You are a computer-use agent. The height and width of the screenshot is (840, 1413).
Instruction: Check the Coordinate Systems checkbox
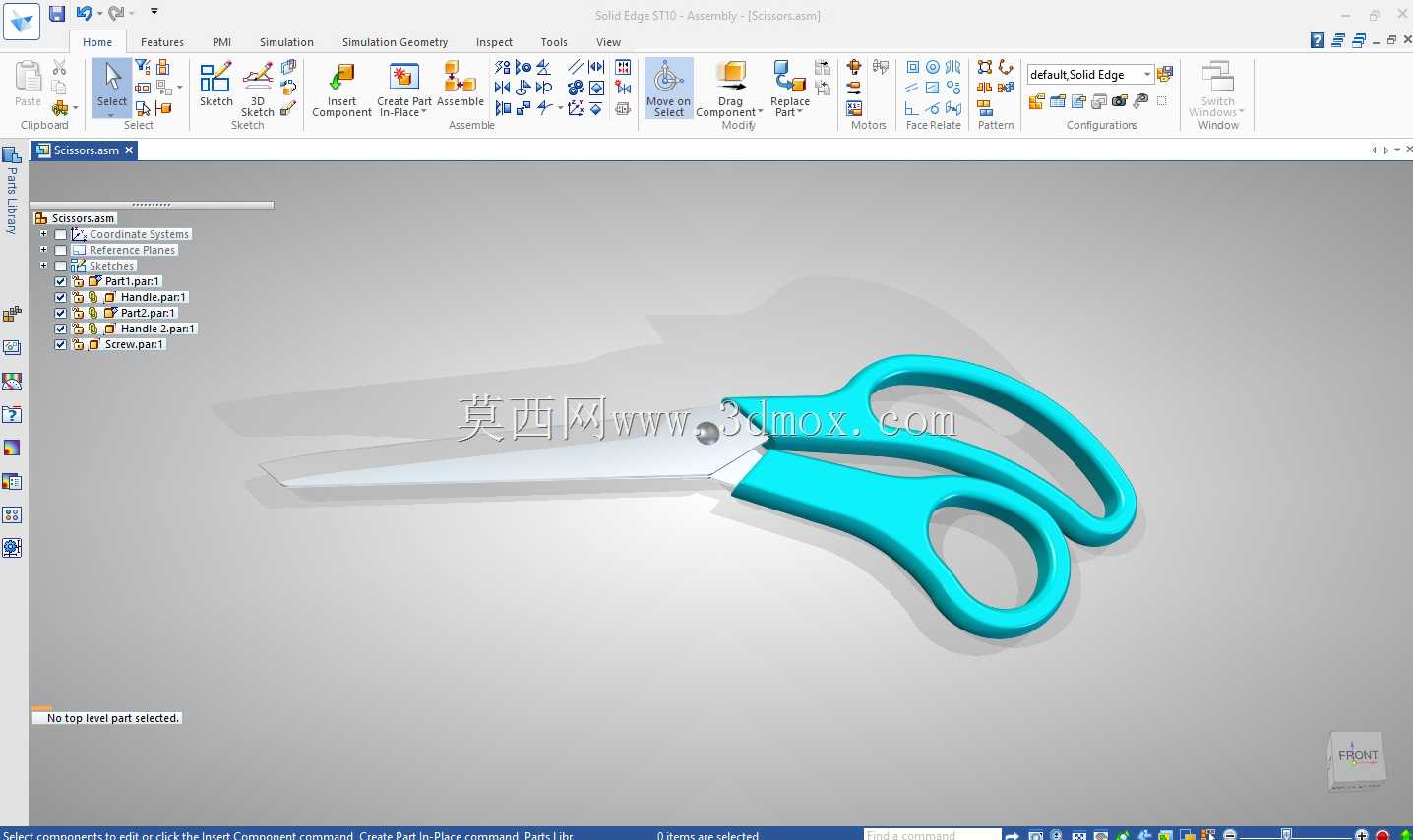click(61, 234)
